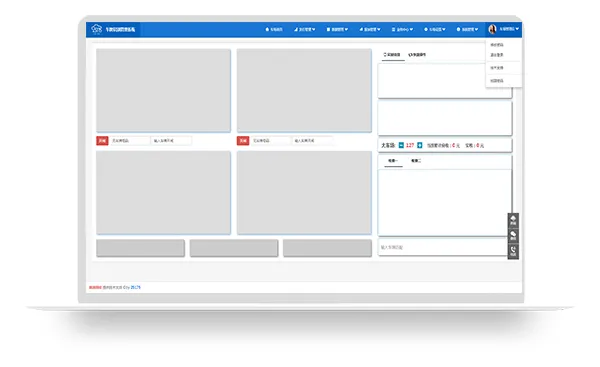
Task: Choose the last entry in user dropdown menu
Action: (x=497, y=81)
